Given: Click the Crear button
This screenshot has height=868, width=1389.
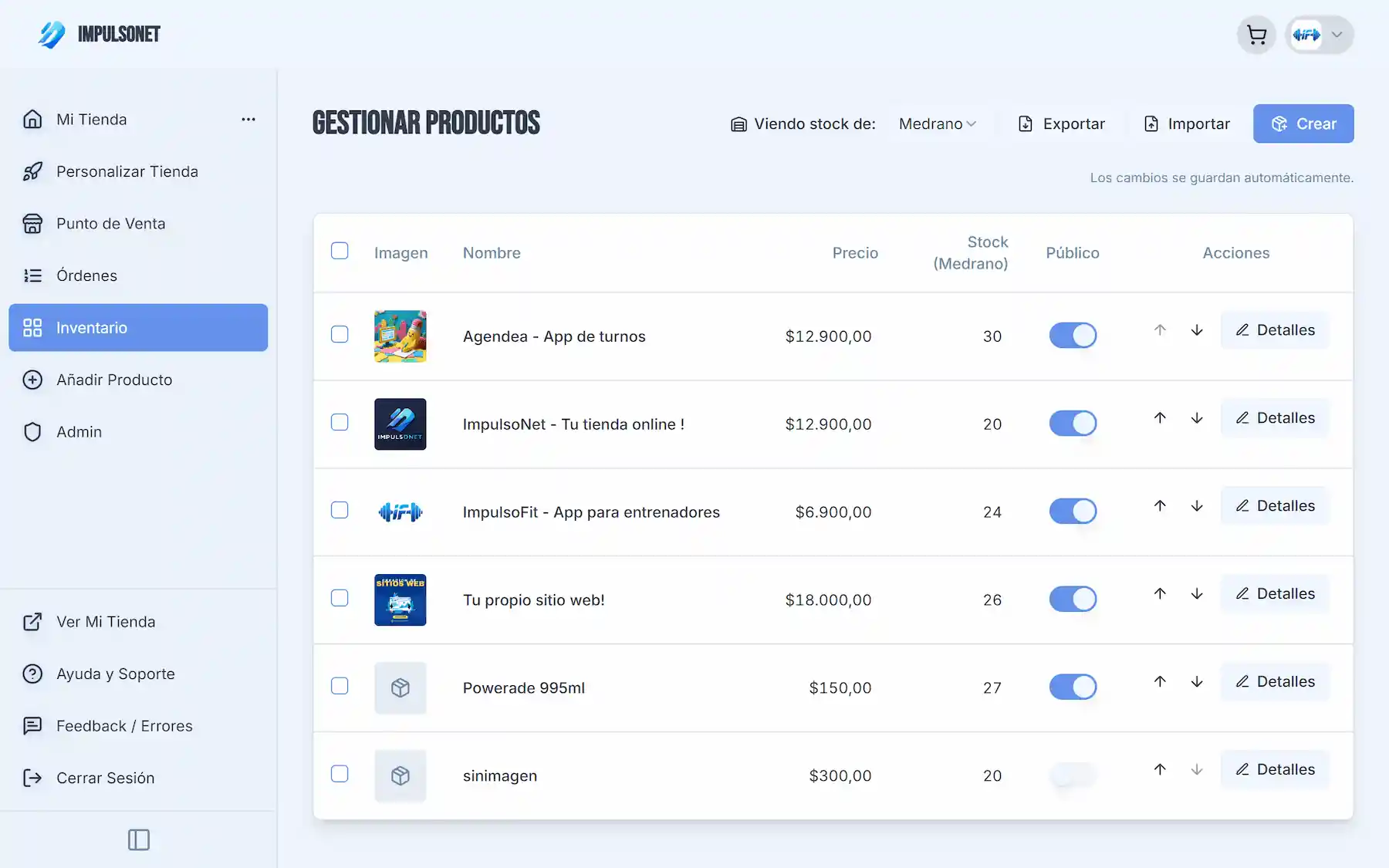Looking at the screenshot, I should pos(1303,124).
